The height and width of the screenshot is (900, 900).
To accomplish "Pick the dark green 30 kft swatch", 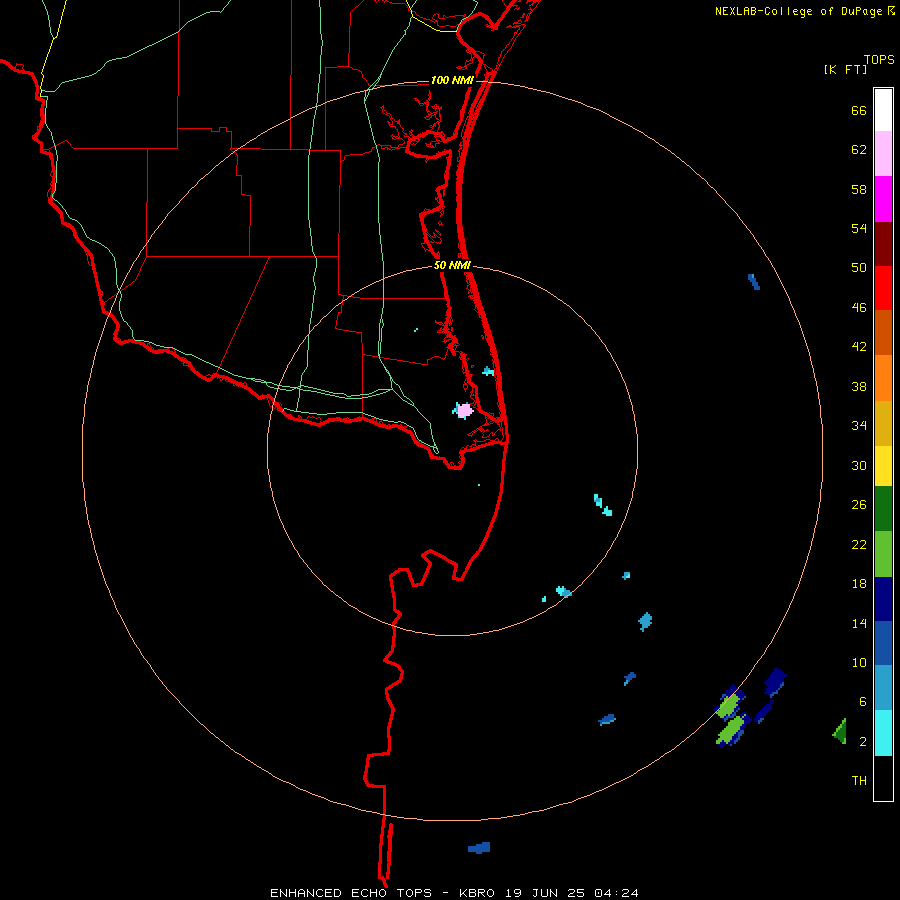I will pos(883,509).
